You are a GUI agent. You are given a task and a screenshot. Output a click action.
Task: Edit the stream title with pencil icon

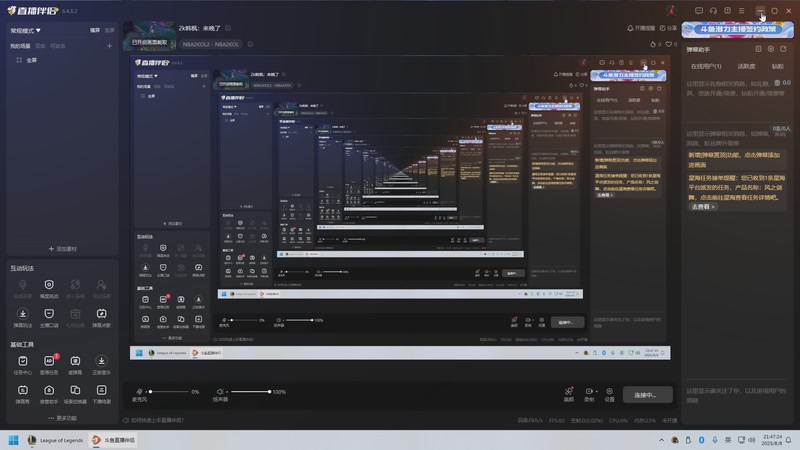[228, 28]
